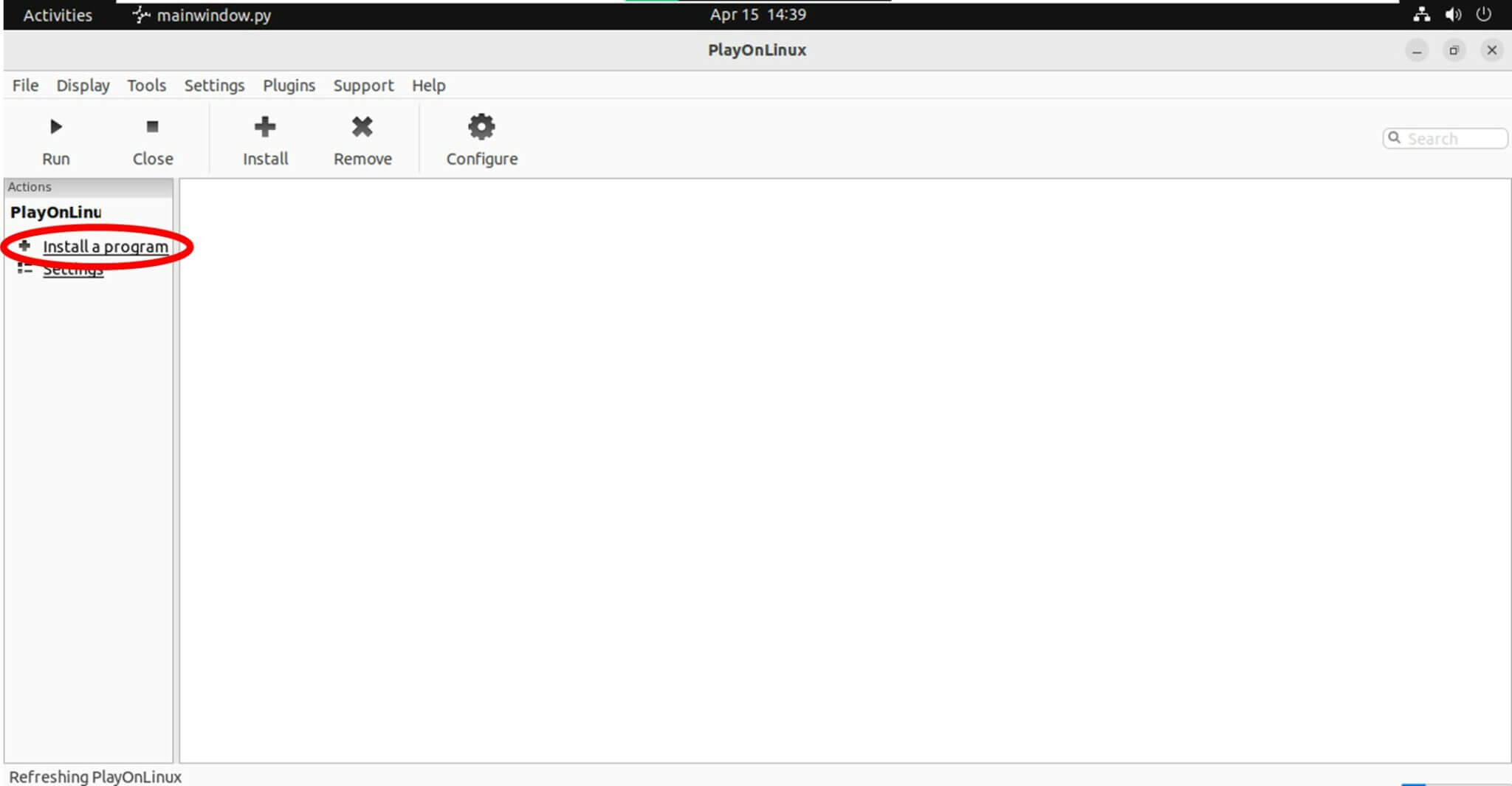Open Configure via the gear icon

point(481,126)
